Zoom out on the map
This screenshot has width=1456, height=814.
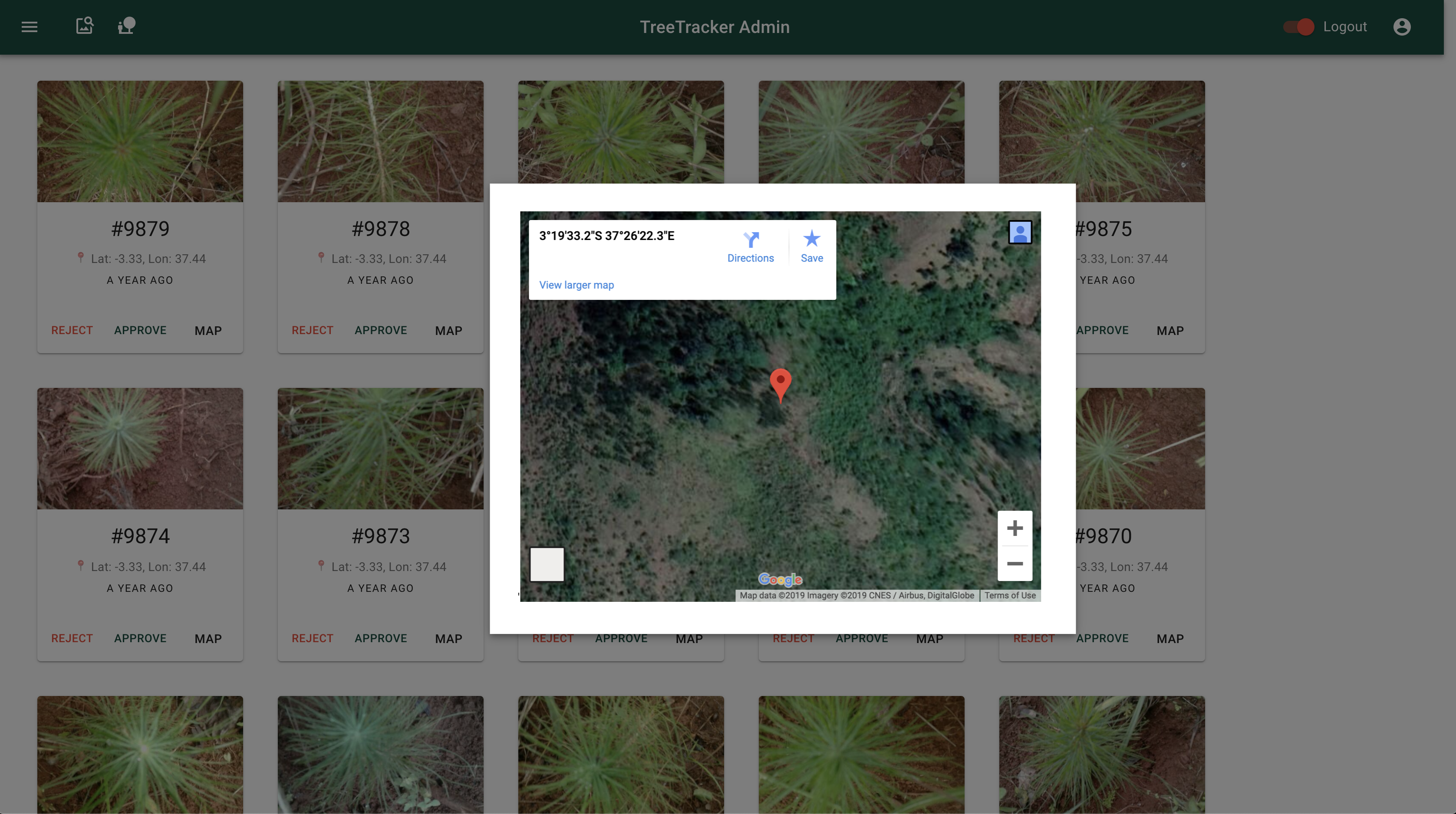click(x=1015, y=564)
